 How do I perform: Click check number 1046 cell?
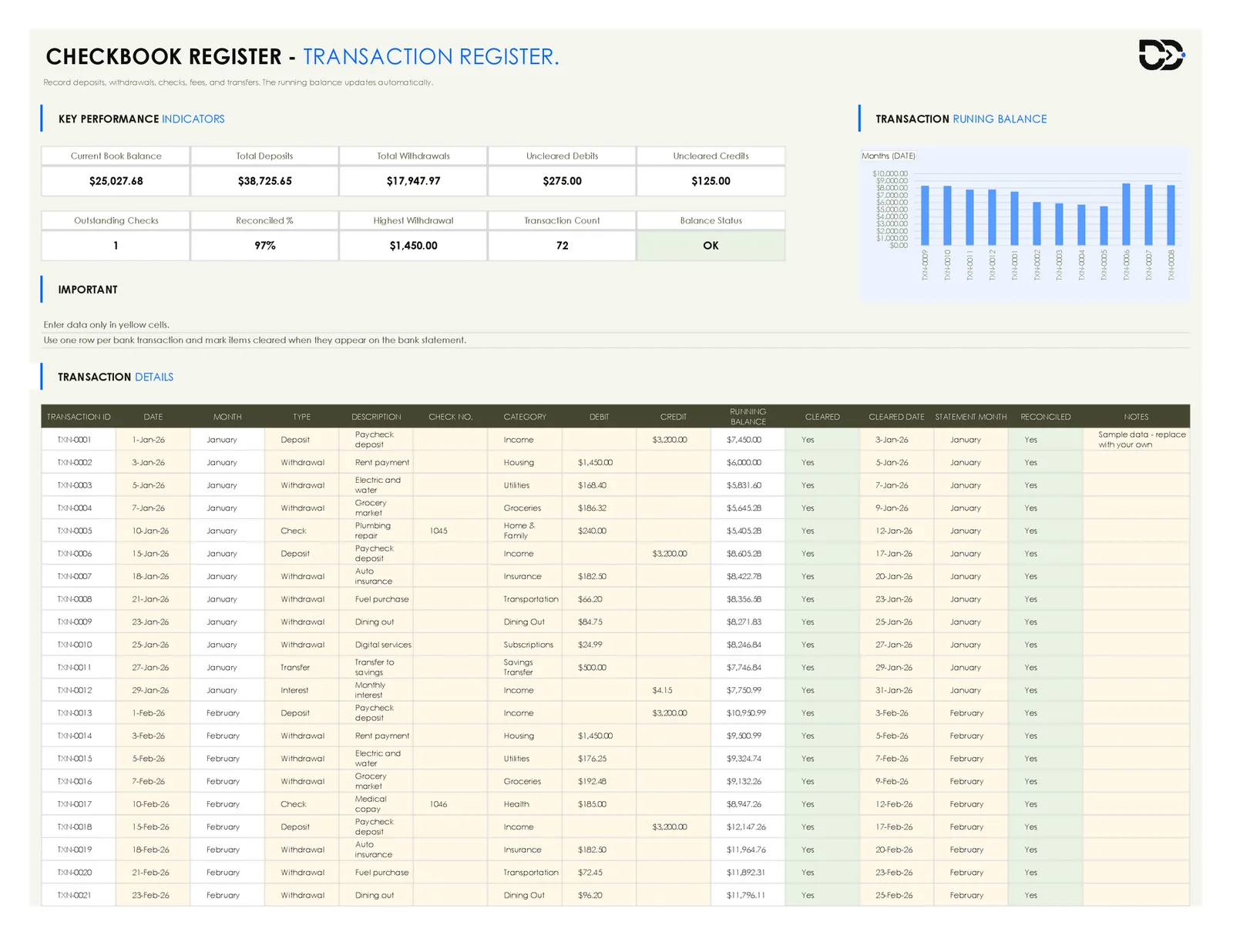[450, 804]
